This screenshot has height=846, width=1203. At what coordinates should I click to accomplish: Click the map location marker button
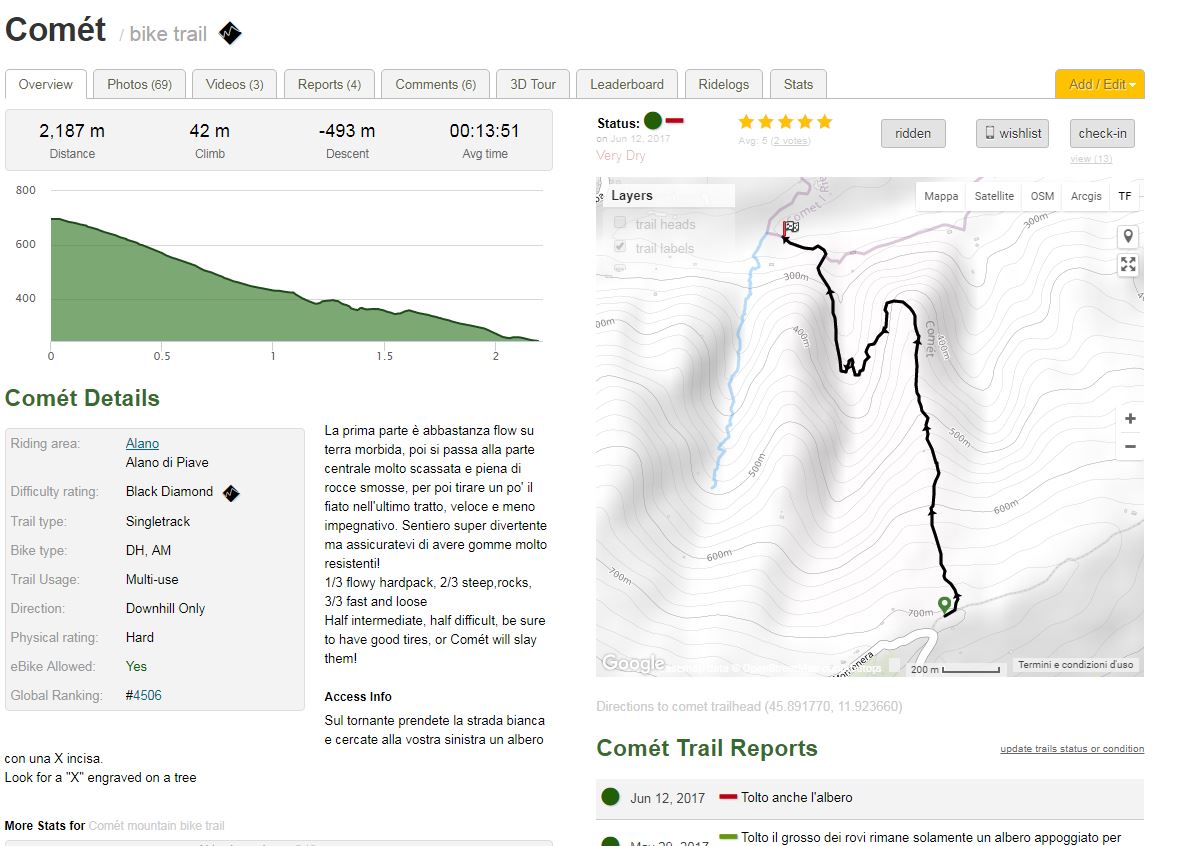point(1128,237)
